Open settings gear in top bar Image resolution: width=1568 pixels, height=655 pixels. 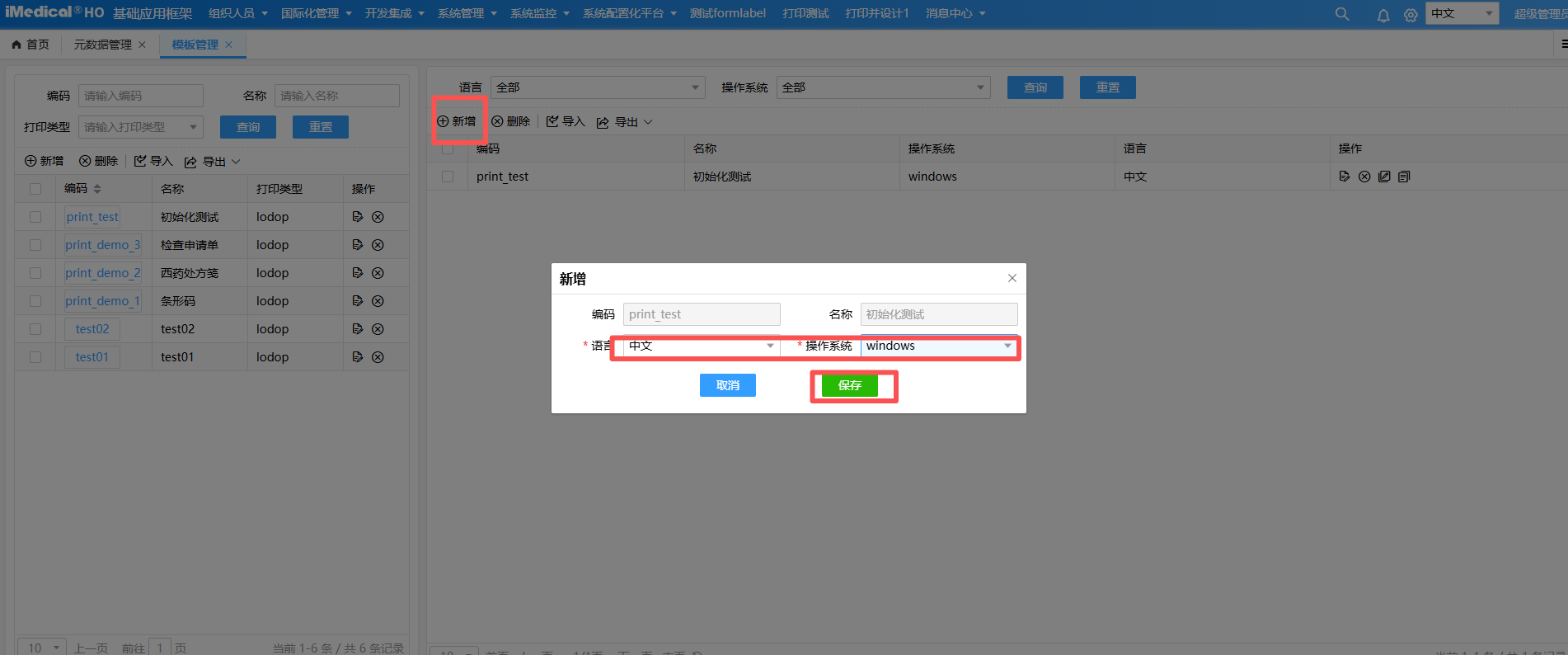1411,15
